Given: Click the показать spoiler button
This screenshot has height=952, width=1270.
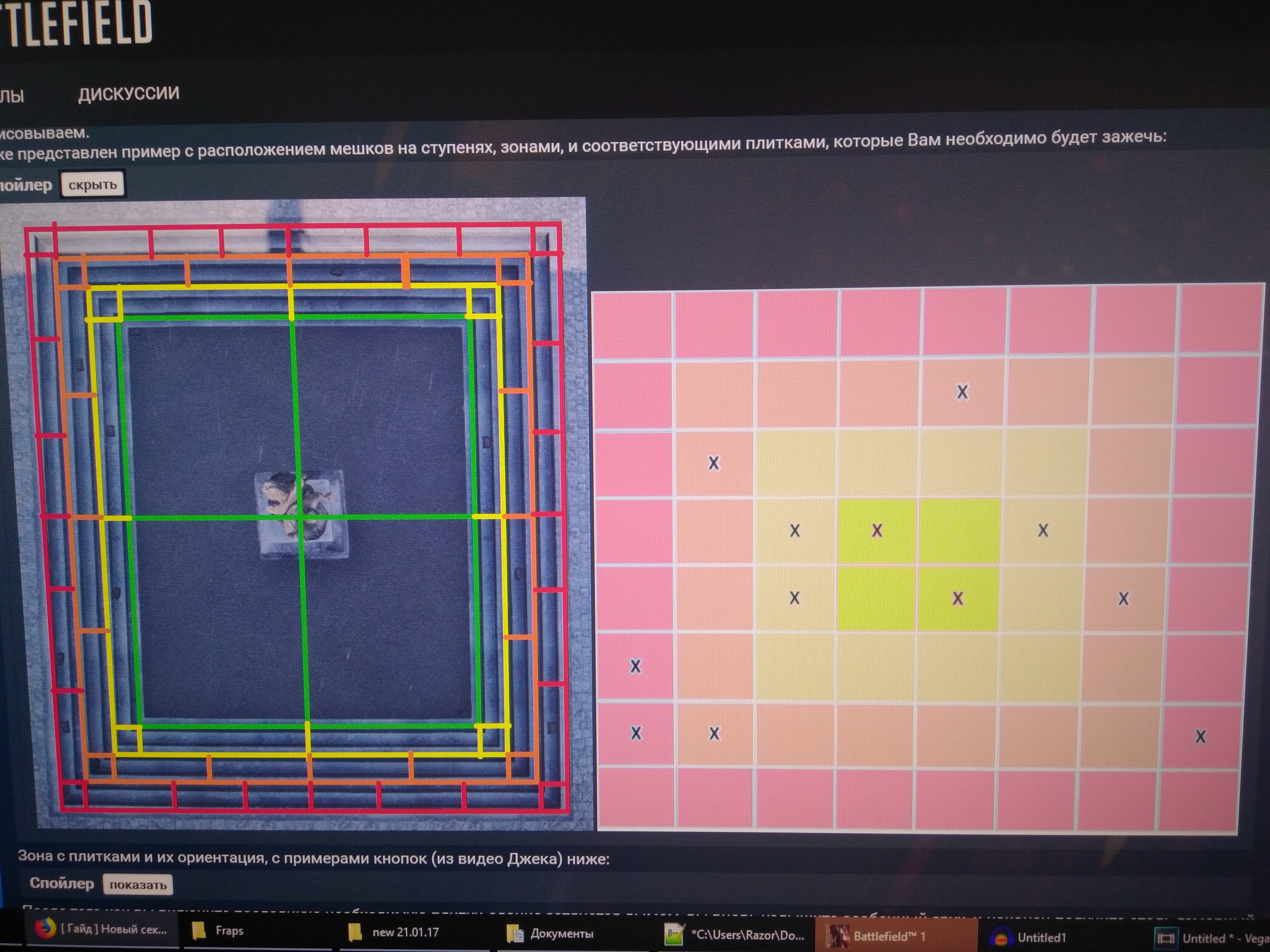Looking at the screenshot, I should click(x=138, y=884).
